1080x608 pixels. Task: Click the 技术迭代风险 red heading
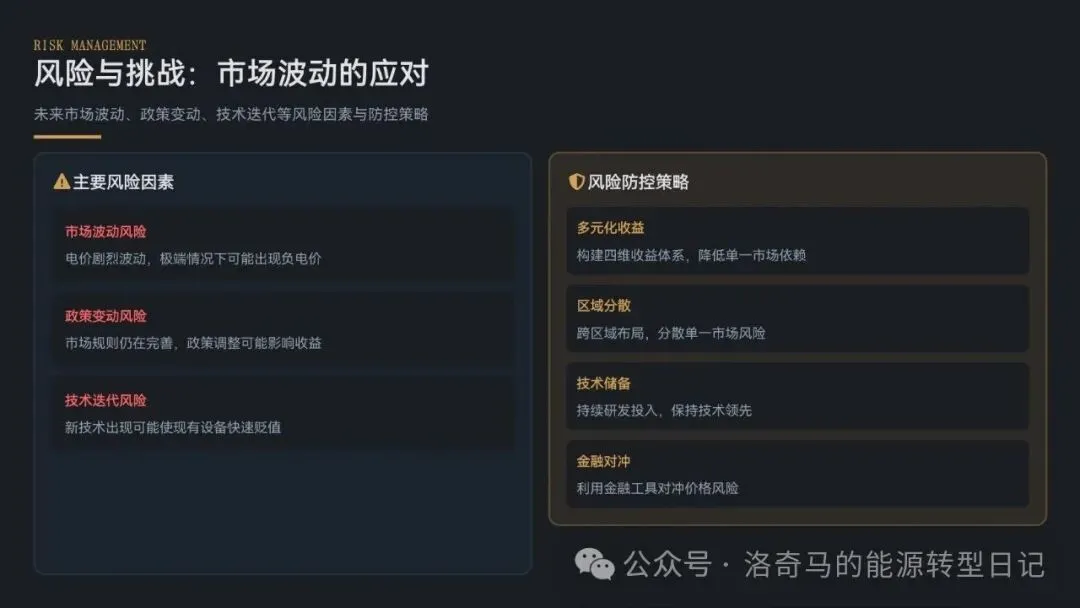106,400
